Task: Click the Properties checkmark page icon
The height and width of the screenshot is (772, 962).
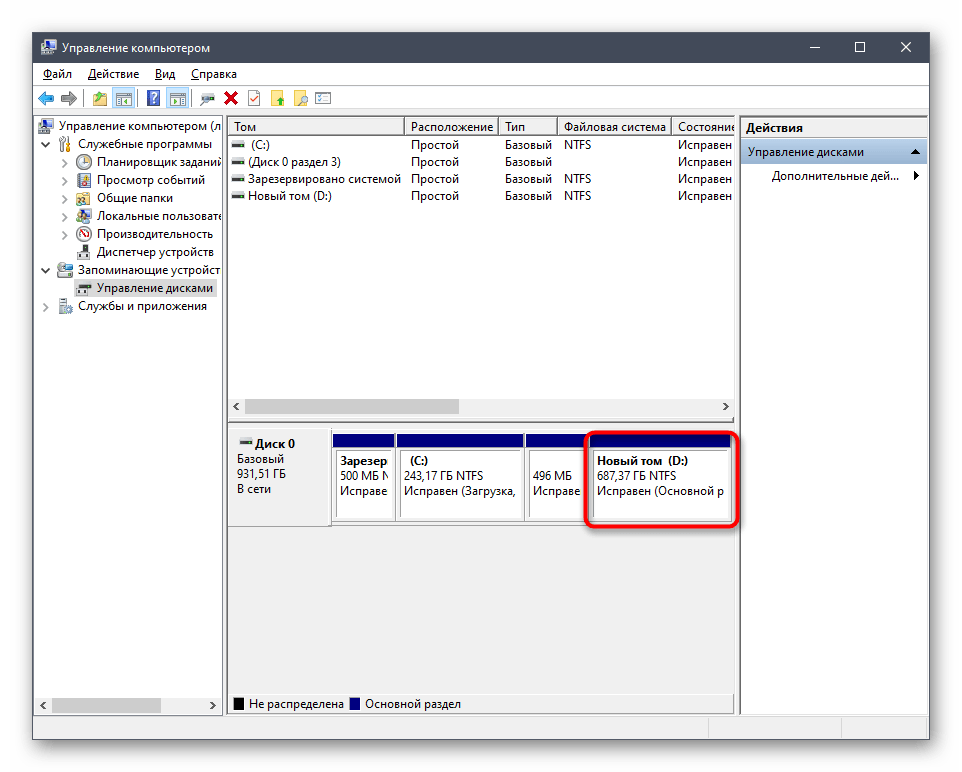Action: pyautogui.click(x=254, y=98)
